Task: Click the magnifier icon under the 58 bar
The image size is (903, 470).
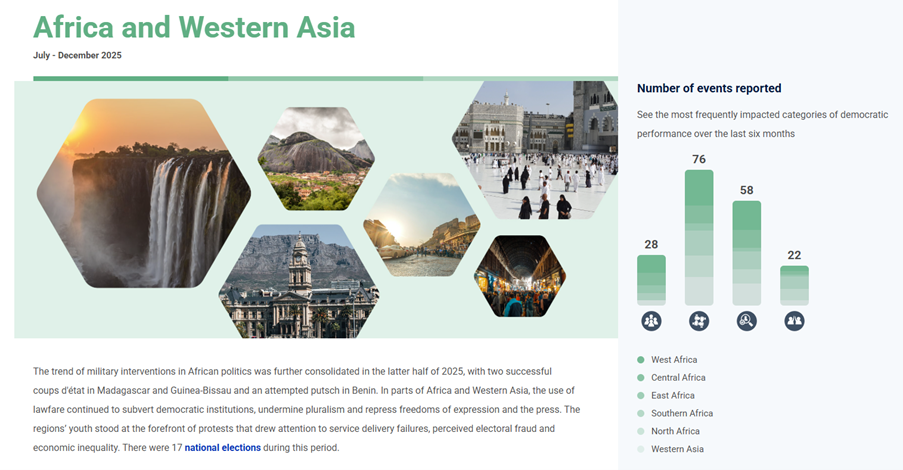Action: click(x=747, y=321)
